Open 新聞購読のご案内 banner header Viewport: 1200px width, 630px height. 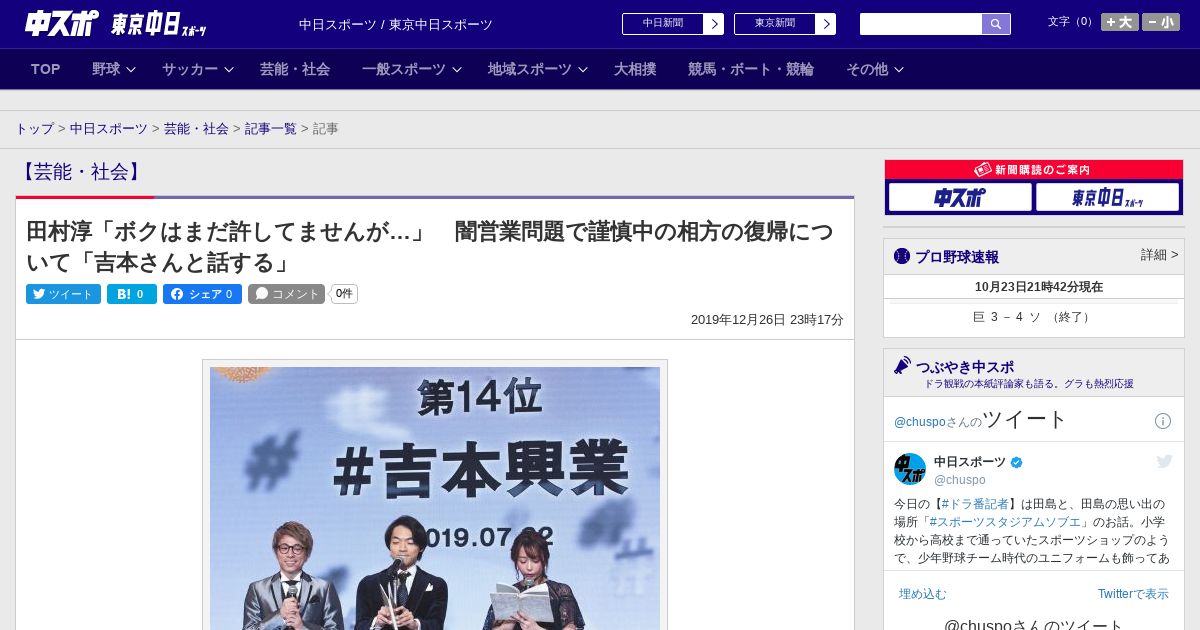1034,170
